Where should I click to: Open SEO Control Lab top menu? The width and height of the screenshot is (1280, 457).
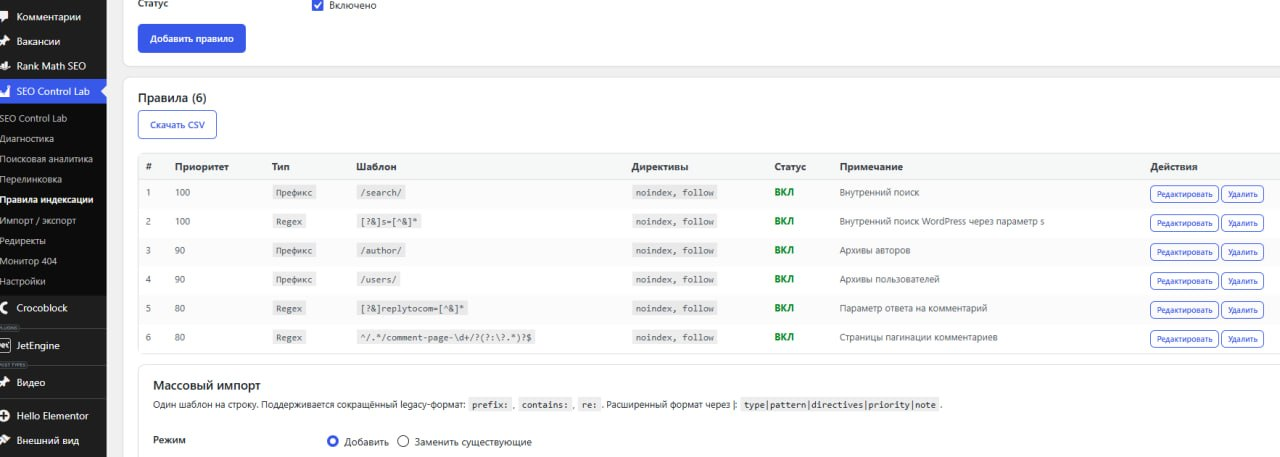pyautogui.click(x=53, y=91)
